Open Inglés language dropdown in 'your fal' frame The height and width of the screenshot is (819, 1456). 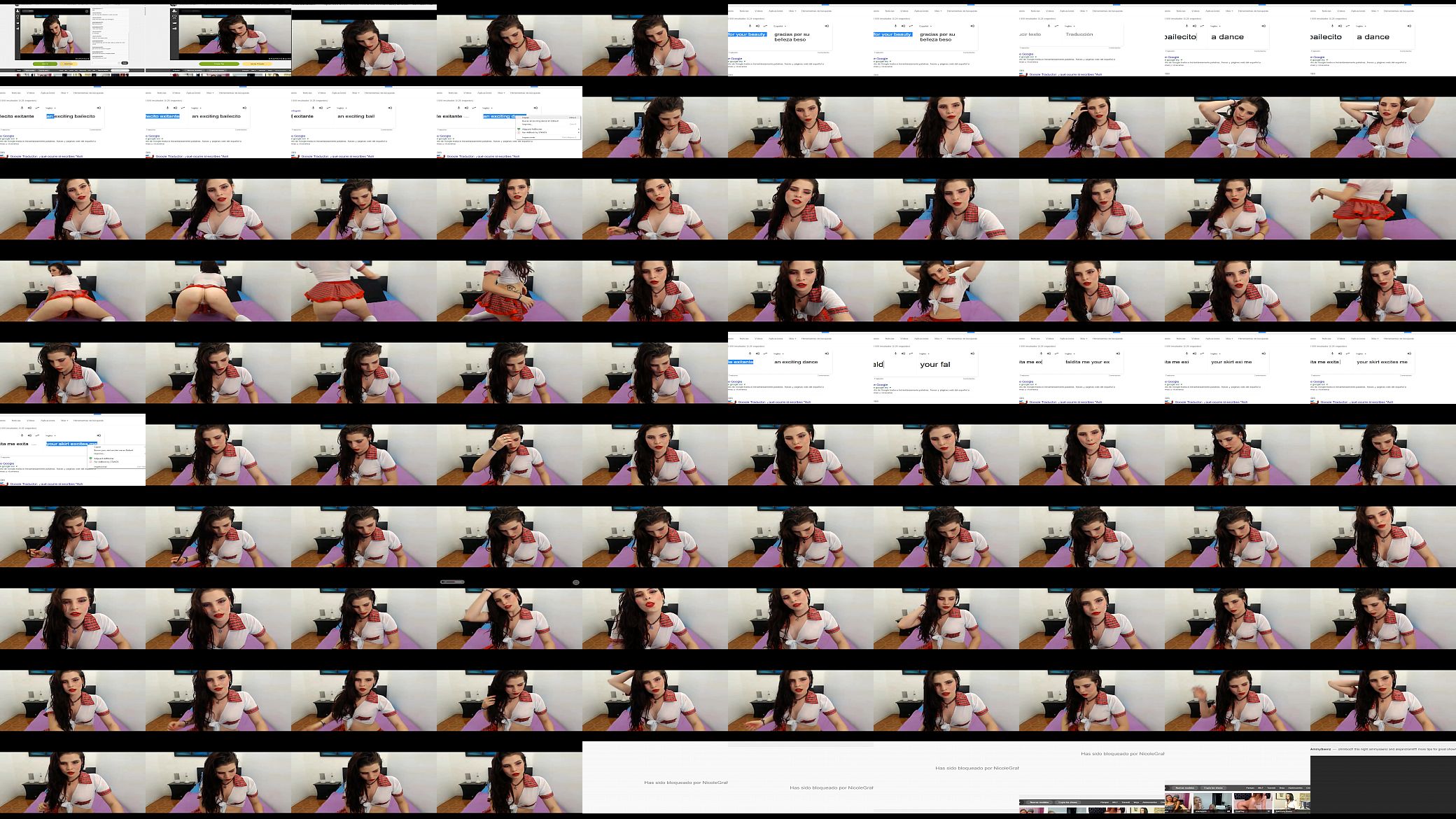tap(925, 353)
